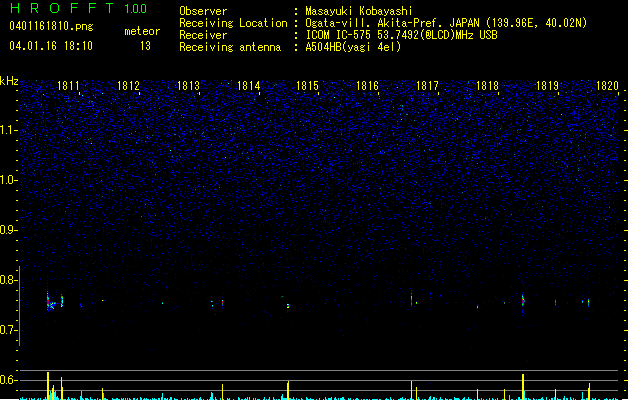Screen dimensions: 629x400
Task: Click the bright echo between 1818 and 1819
Action: point(523,300)
